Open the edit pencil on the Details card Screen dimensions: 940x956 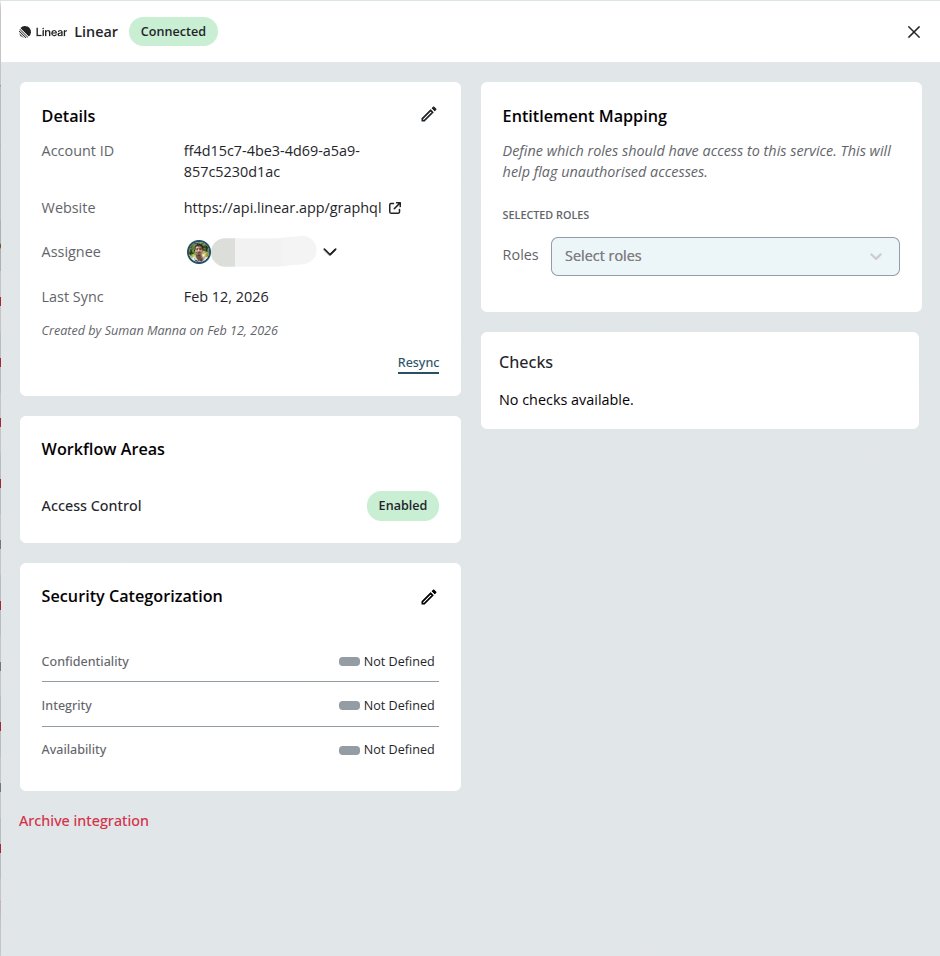(429, 114)
